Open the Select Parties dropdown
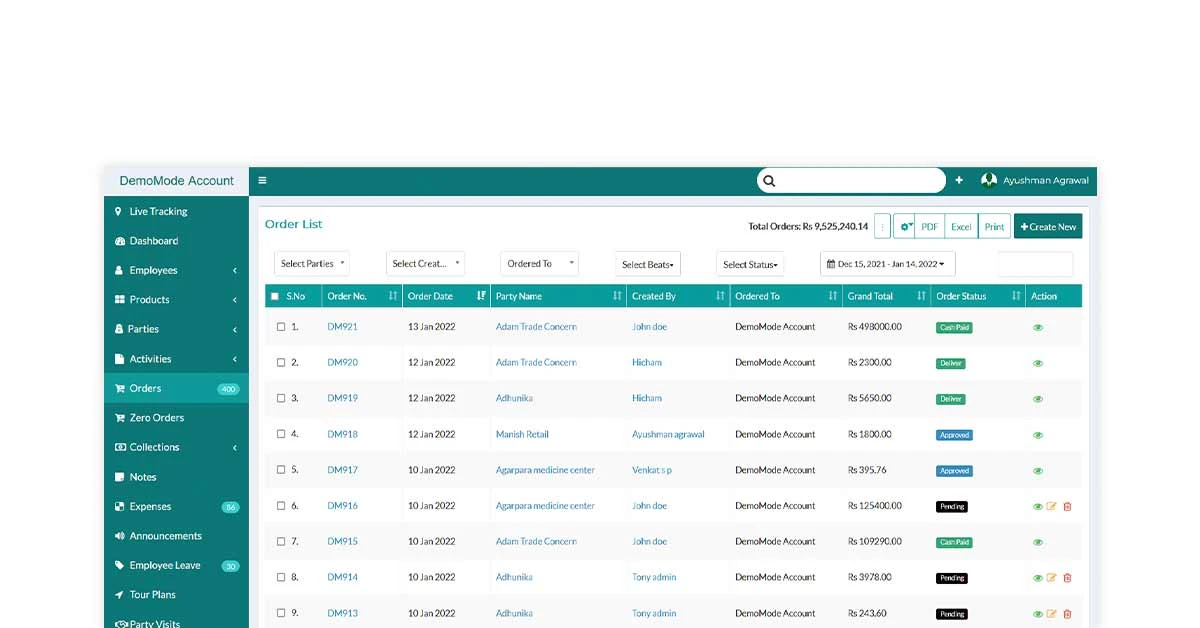The height and width of the screenshot is (628, 1200). point(311,263)
